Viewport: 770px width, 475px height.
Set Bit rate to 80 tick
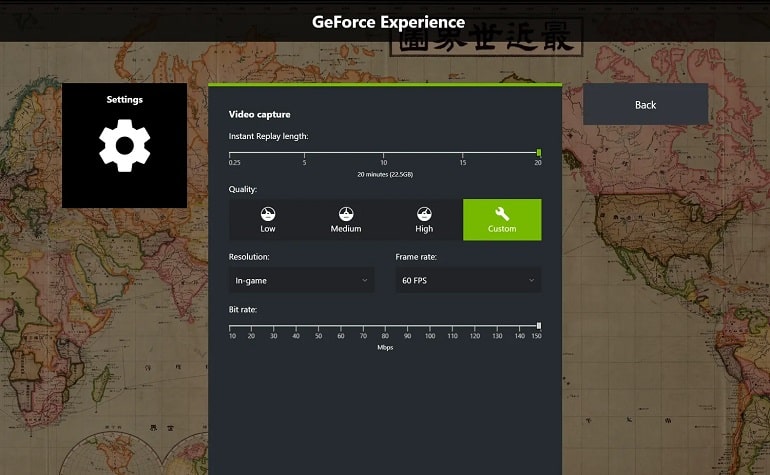click(x=385, y=326)
